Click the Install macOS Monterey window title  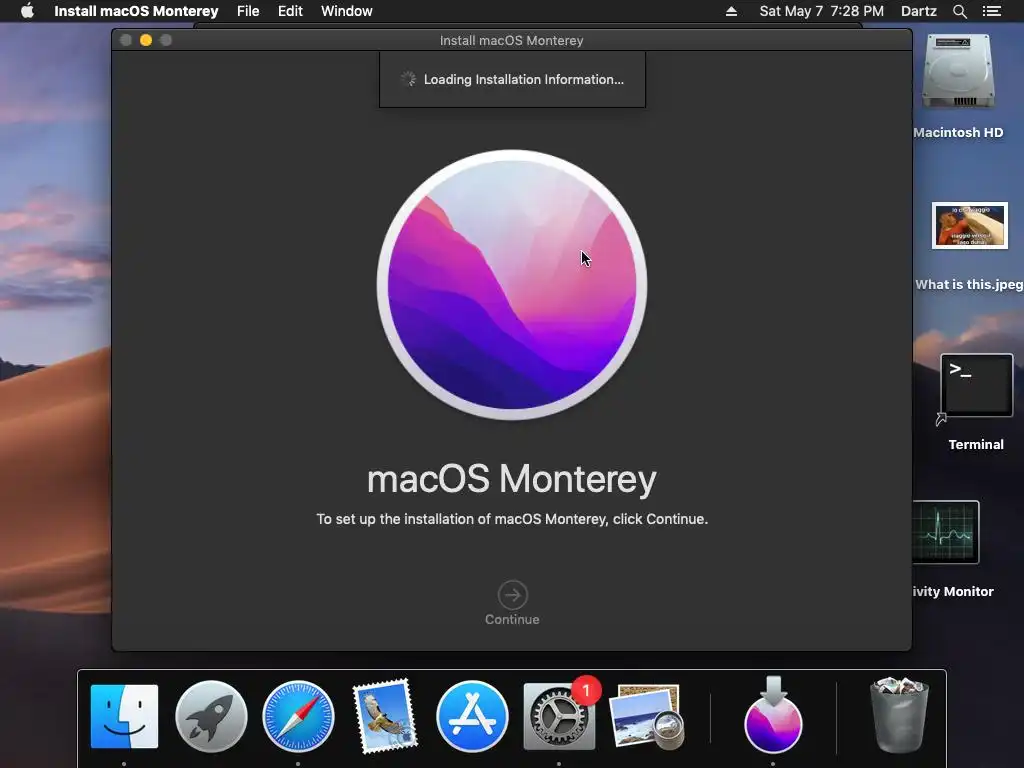(511, 40)
